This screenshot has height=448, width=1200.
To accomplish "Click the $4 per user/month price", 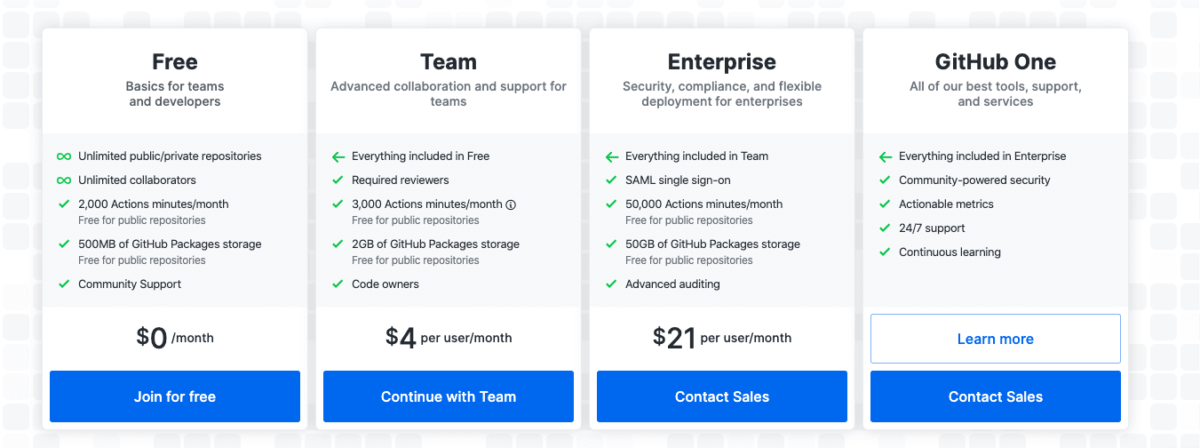I will tap(448, 337).
